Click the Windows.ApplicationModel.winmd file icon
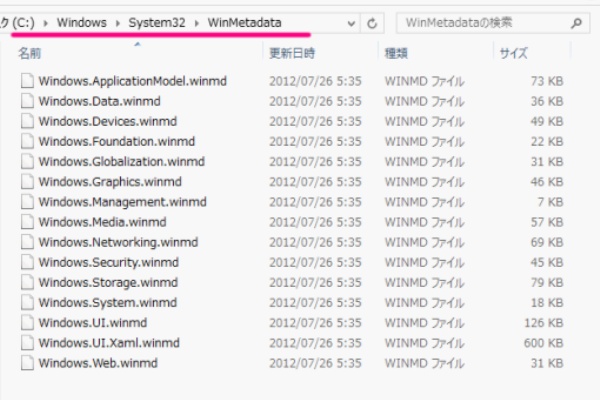The image size is (600, 400). coord(27,81)
